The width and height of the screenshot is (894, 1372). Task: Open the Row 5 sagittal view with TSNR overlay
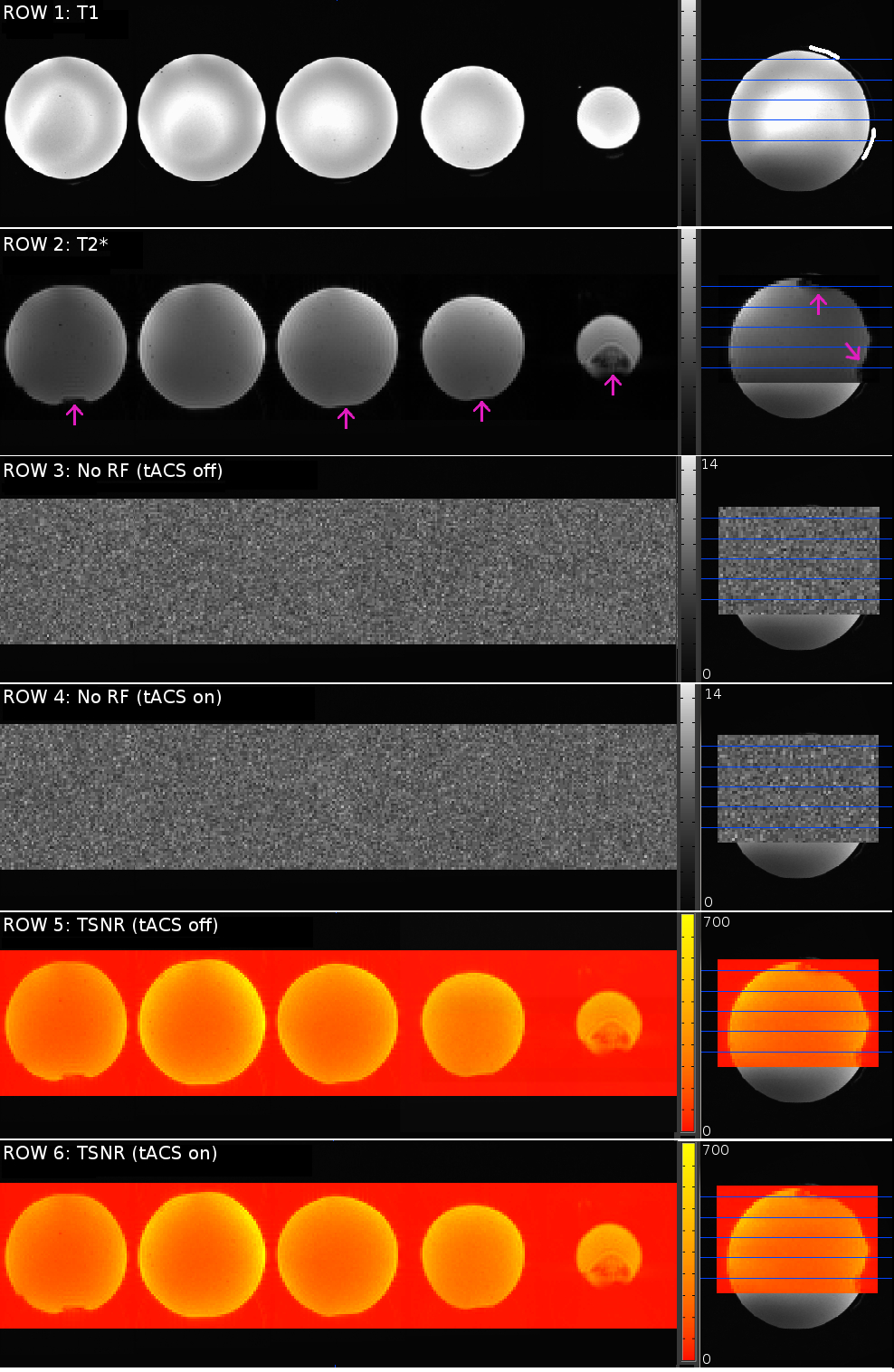point(798,1029)
